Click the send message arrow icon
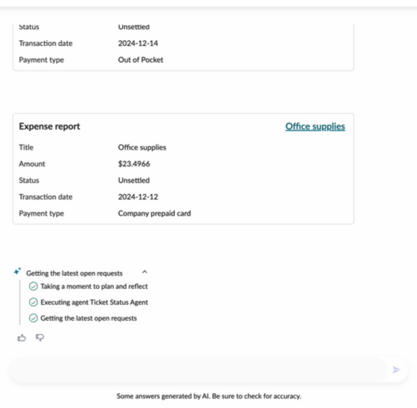This screenshot has height=408, width=417. click(396, 370)
